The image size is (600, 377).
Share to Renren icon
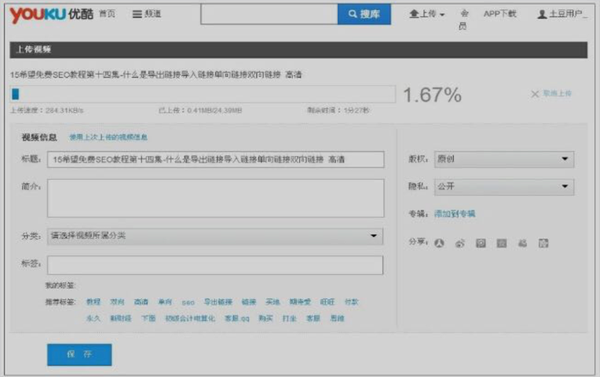coord(439,243)
